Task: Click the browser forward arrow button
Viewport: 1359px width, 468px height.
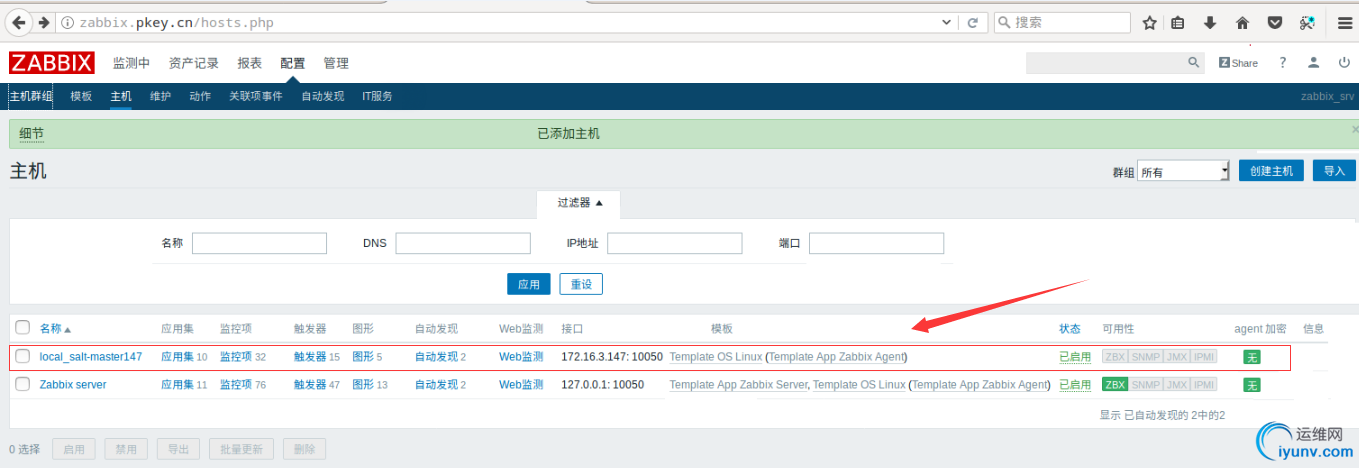Action: click(x=43, y=22)
